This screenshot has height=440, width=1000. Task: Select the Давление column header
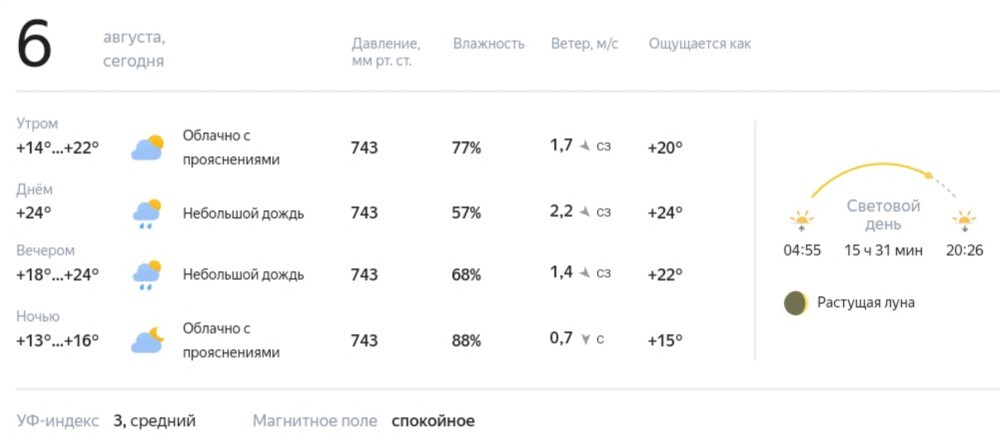pyautogui.click(x=386, y=52)
